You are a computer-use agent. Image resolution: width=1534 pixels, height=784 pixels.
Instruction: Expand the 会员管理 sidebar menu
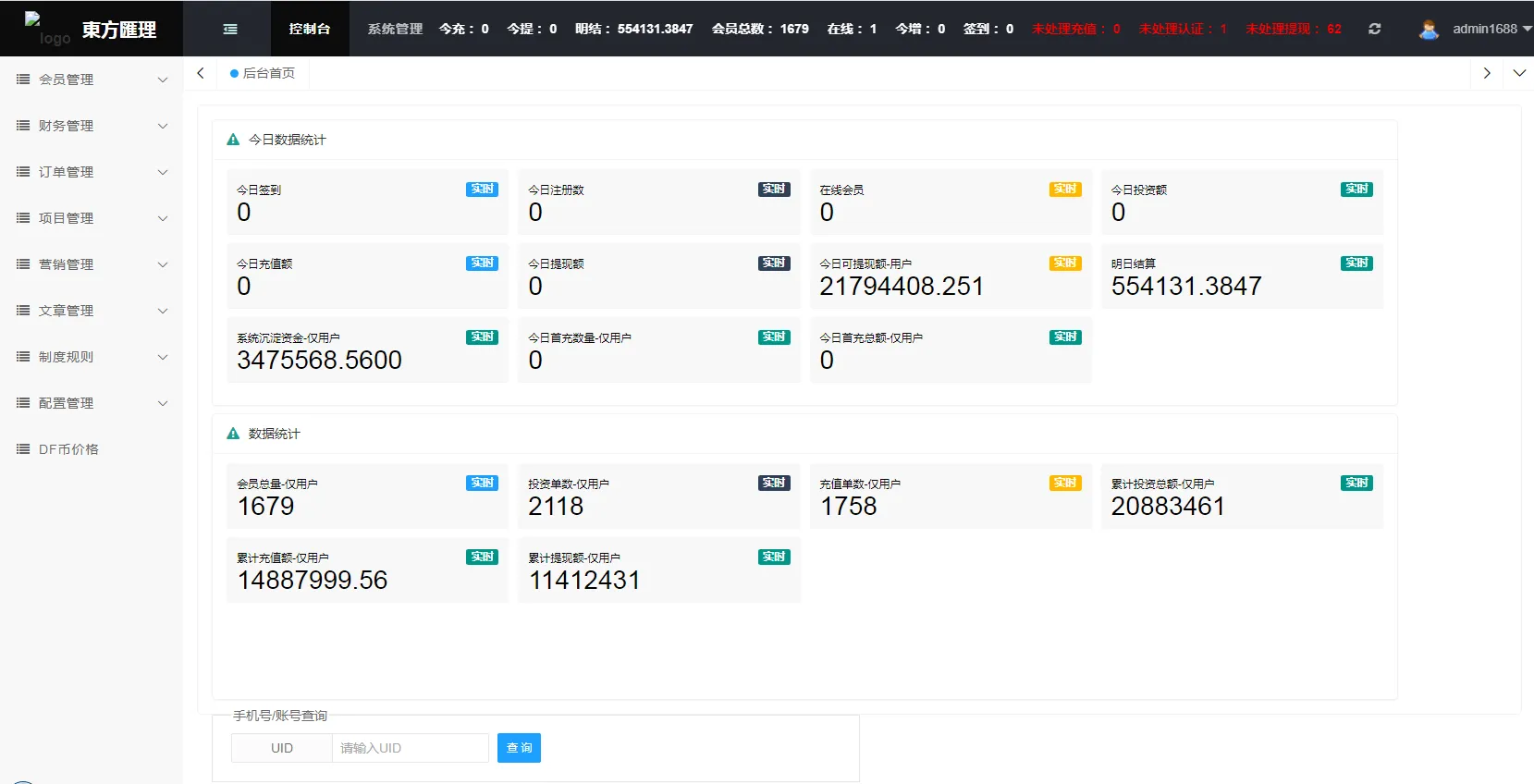point(91,80)
